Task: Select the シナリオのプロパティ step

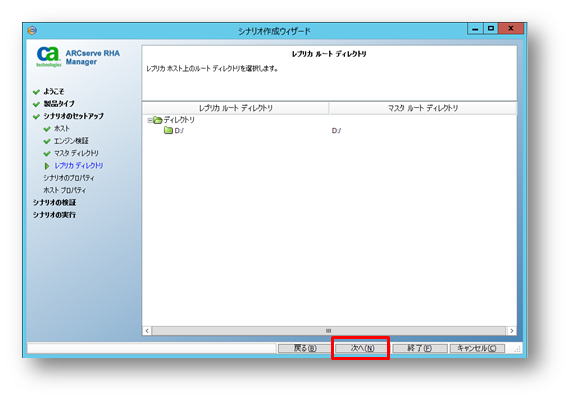Action: [69, 178]
